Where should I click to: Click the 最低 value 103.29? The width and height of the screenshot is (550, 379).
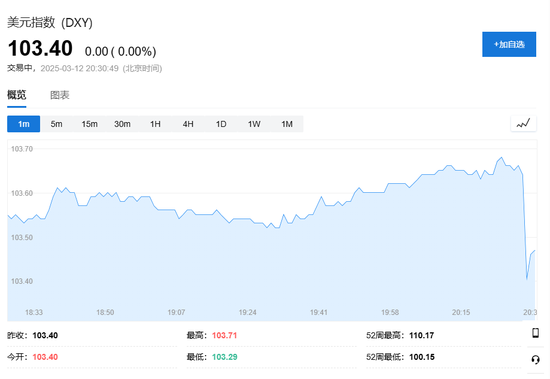pyautogui.click(x=224, y=357)
